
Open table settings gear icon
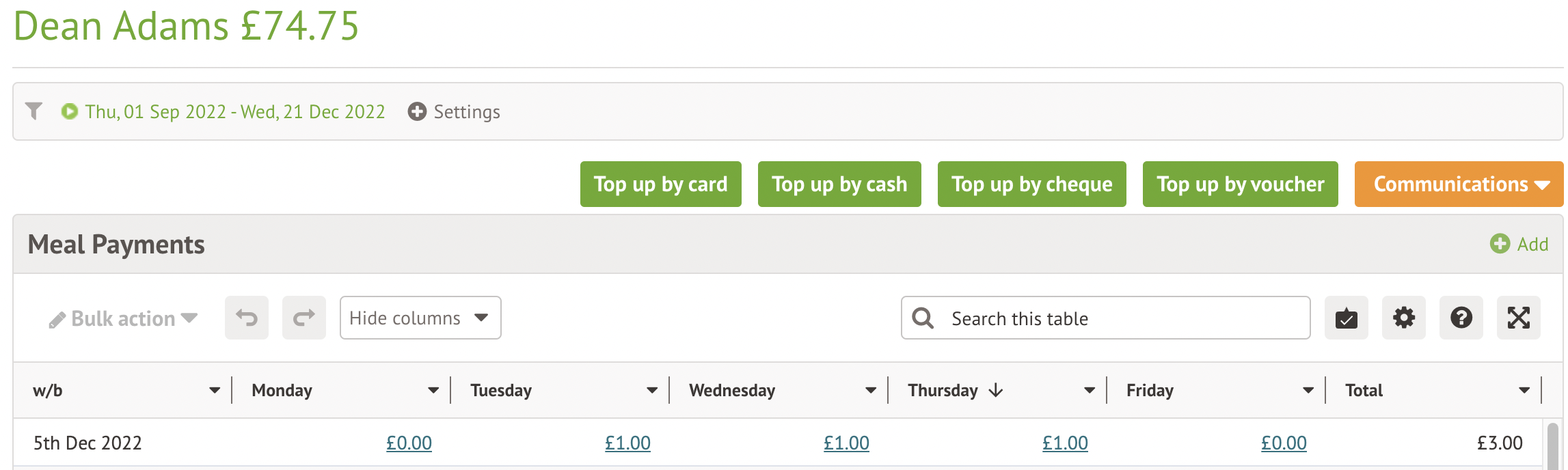[x=1403, y=318]
